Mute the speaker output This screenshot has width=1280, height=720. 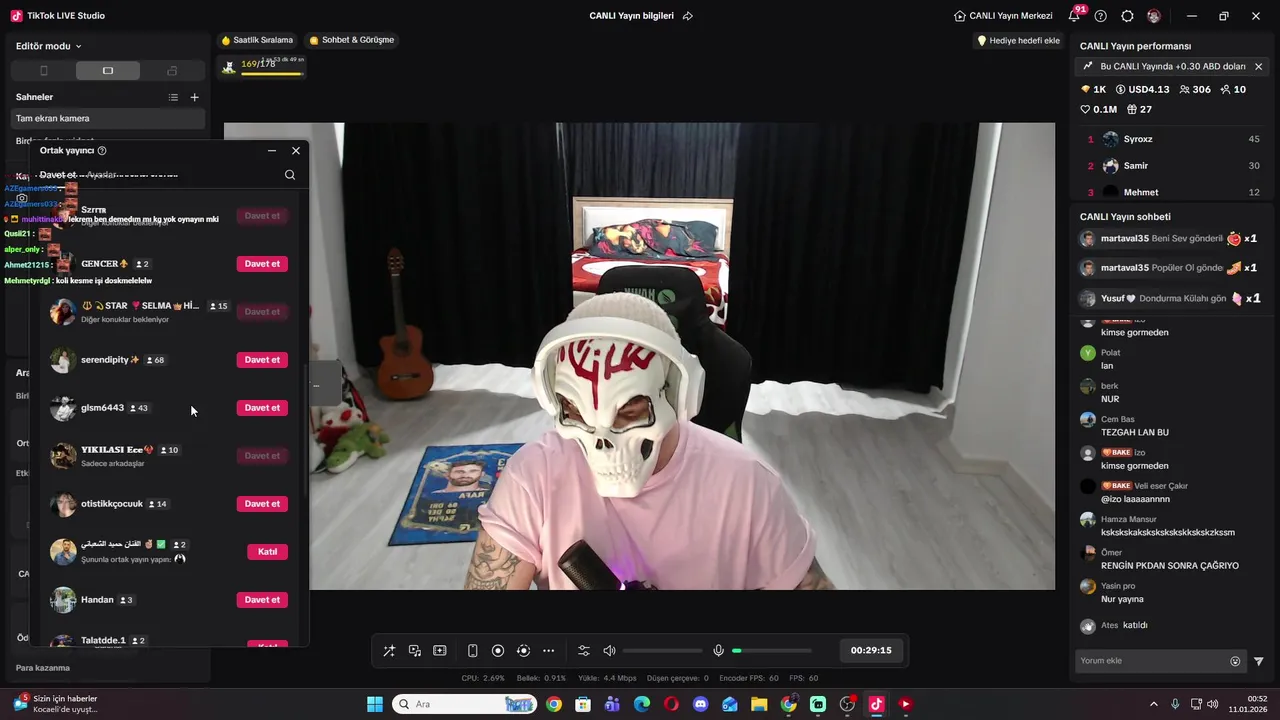[609, 651]
